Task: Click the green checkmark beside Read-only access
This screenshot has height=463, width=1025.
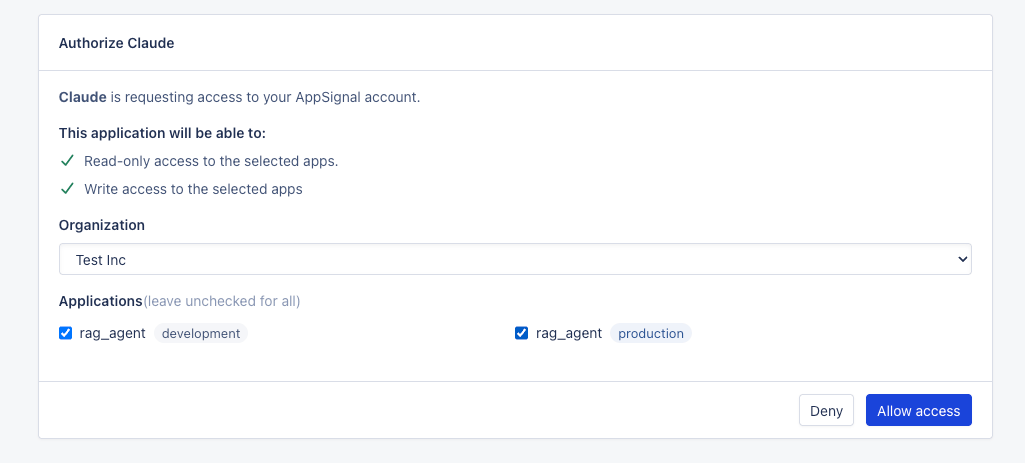Action: (x=67, y=161)
